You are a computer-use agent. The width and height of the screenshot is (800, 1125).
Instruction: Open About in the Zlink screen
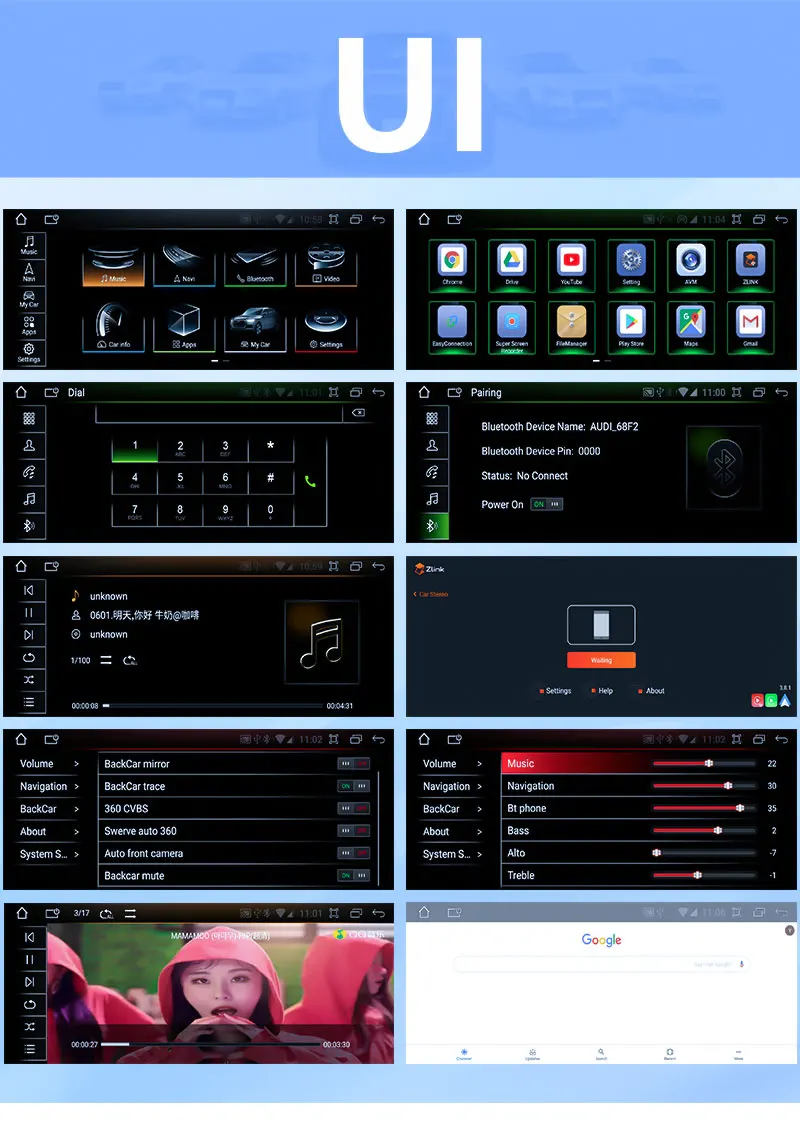(x=651, y=691)
